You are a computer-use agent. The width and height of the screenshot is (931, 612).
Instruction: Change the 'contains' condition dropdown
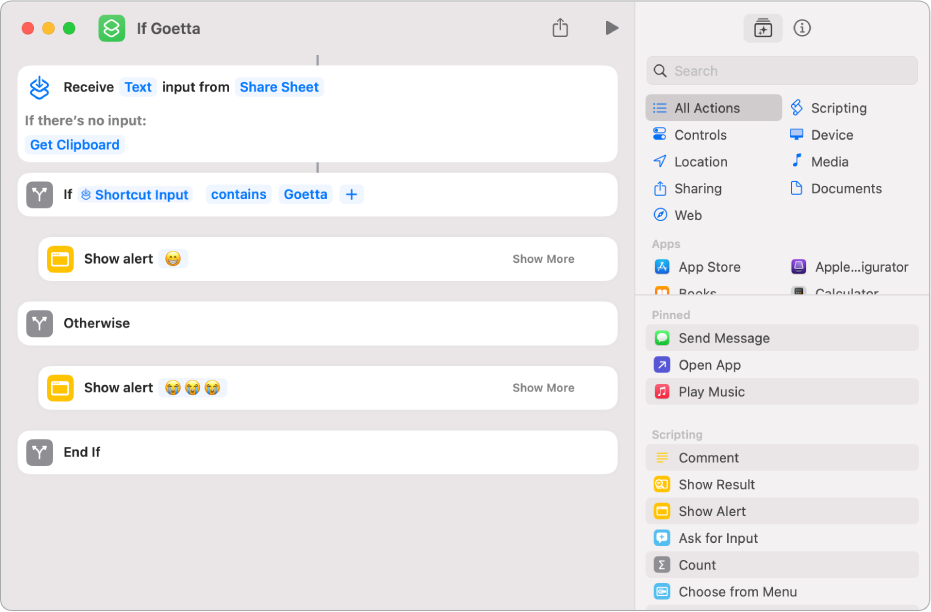click(239, 195)
